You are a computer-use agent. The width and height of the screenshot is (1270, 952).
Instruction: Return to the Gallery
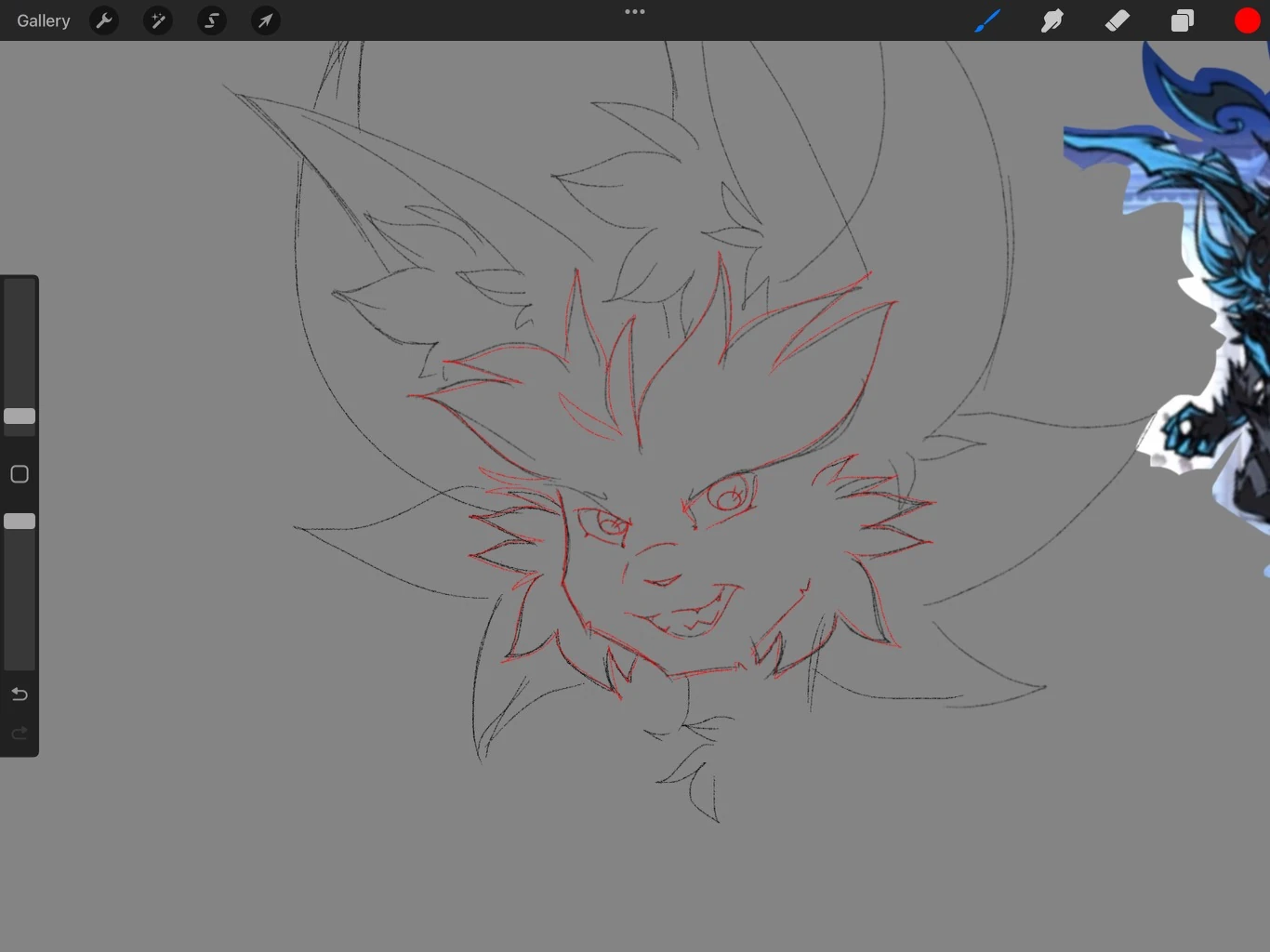point(43,20)
